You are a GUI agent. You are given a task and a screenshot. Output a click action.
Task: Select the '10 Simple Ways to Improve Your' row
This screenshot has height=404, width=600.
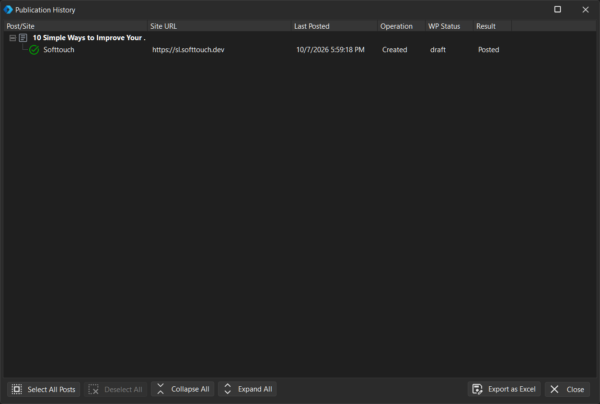pos(300,38)
